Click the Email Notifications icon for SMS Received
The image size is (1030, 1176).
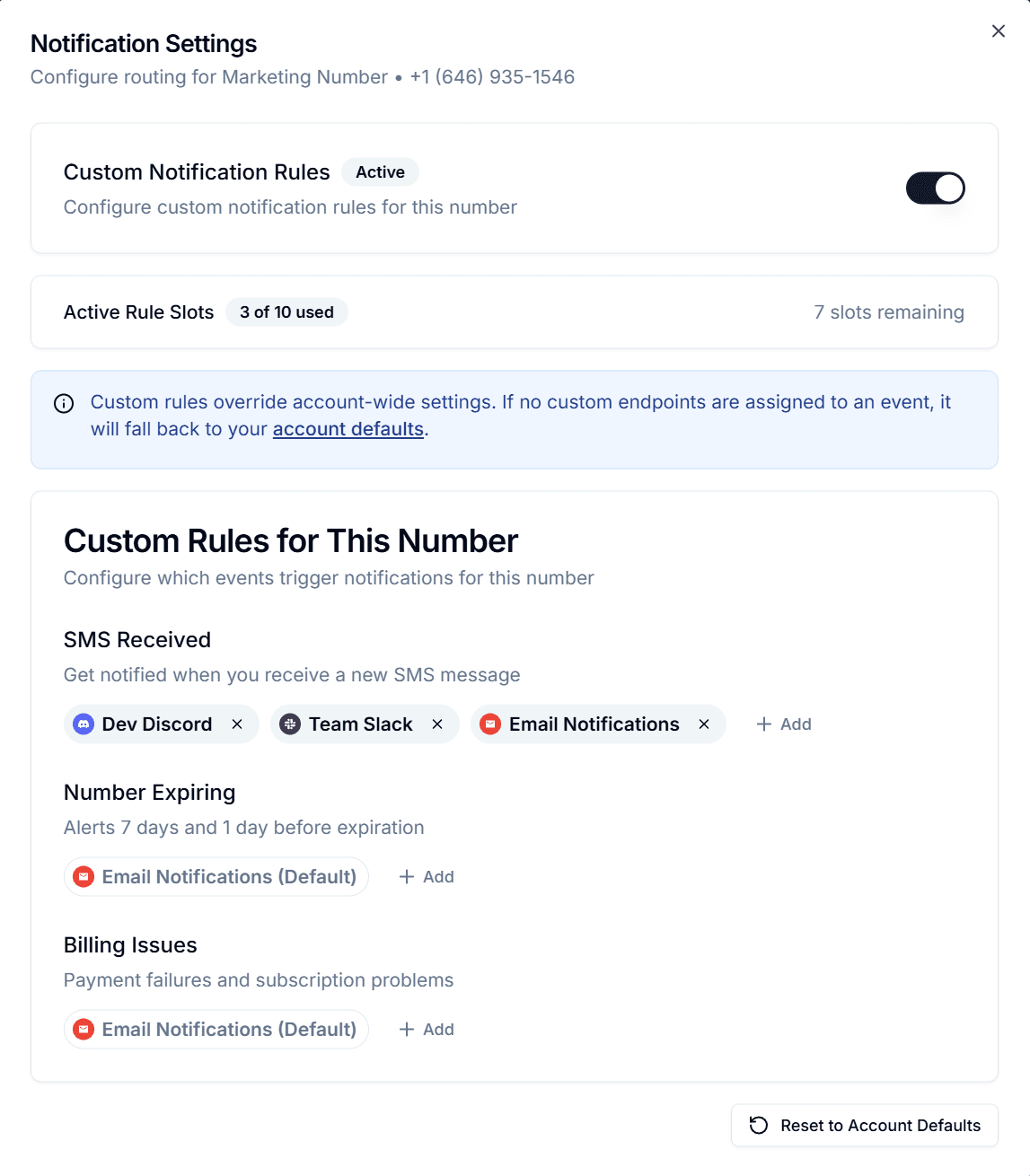coord(490,724)
